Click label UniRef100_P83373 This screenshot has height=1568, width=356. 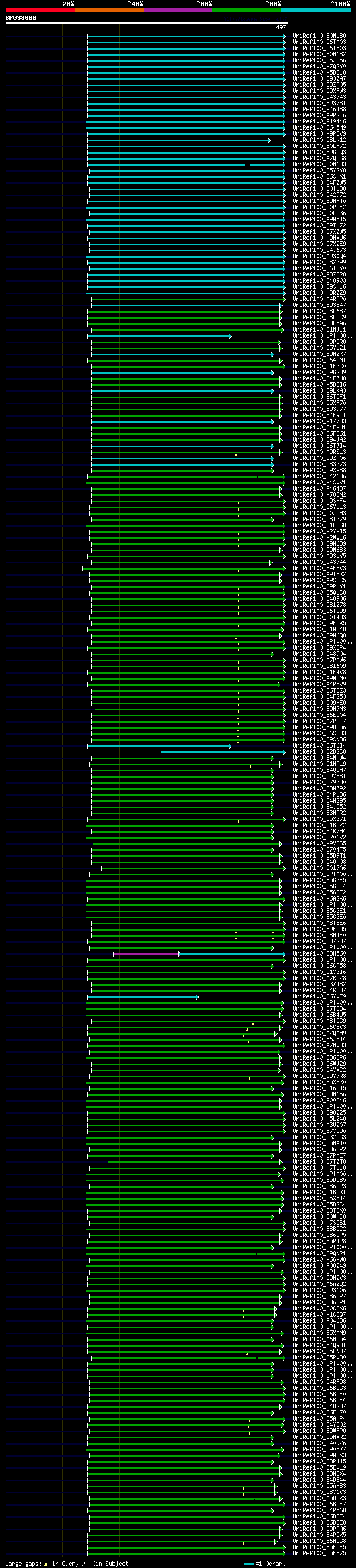(x=319, y=464)
